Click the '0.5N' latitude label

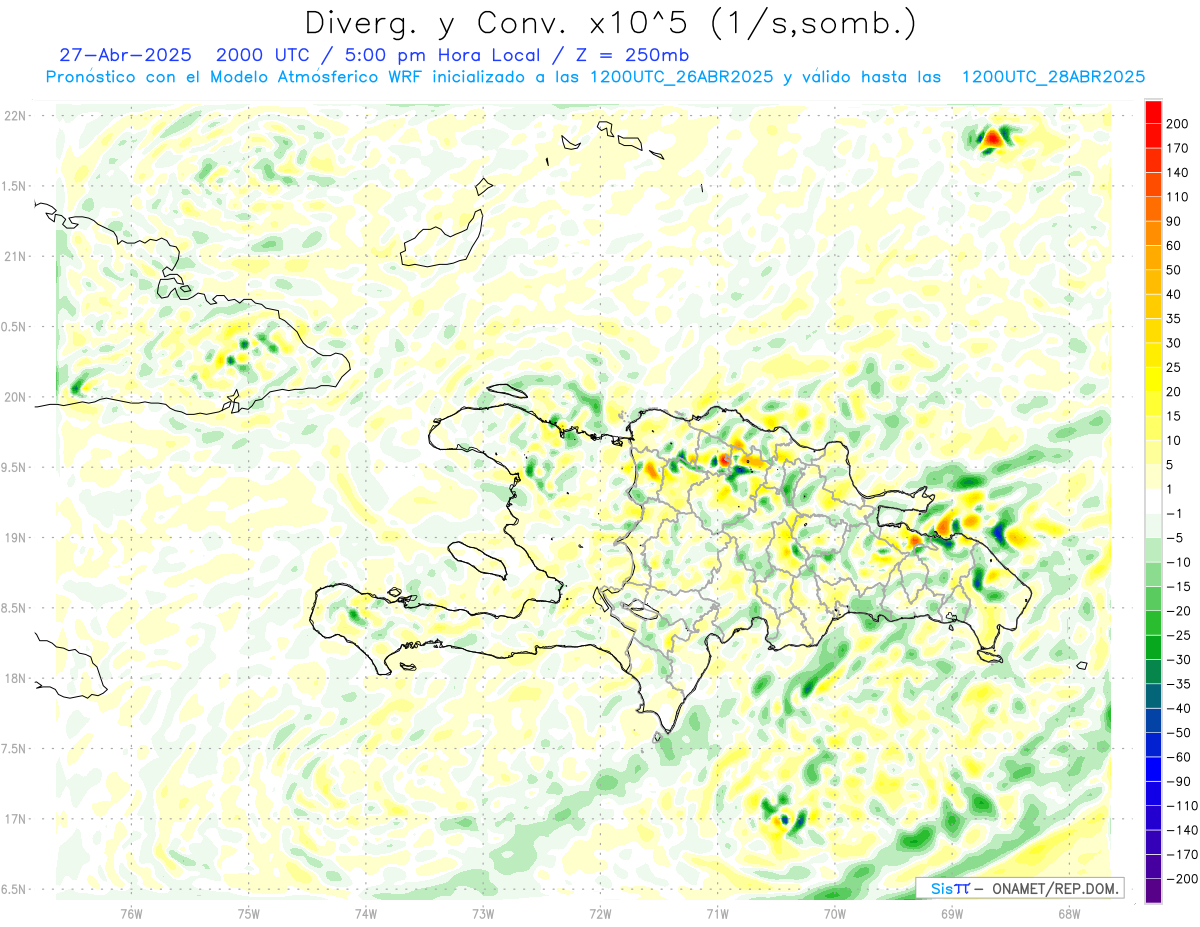[13, 327]
